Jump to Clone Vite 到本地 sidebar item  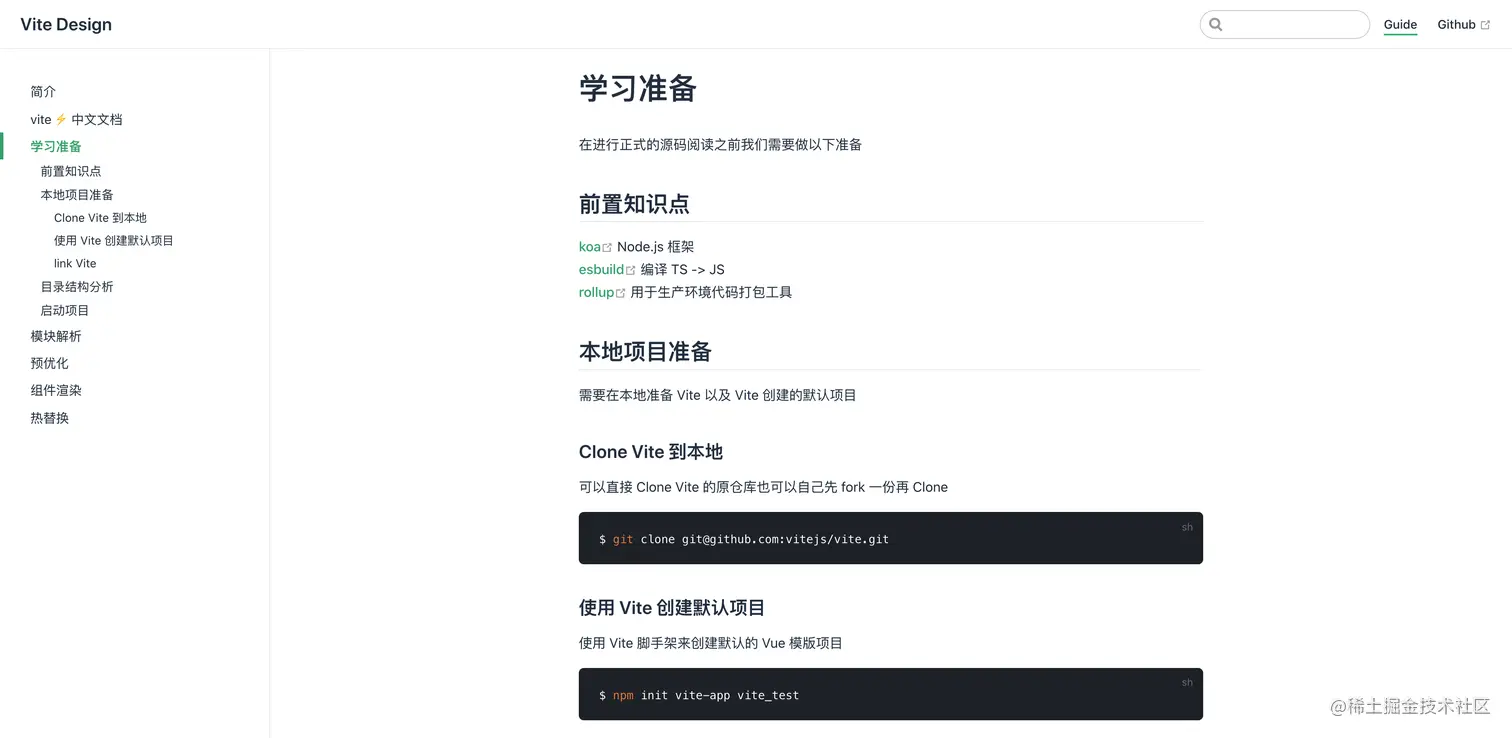pyautogui.click(x=100, y=218)
